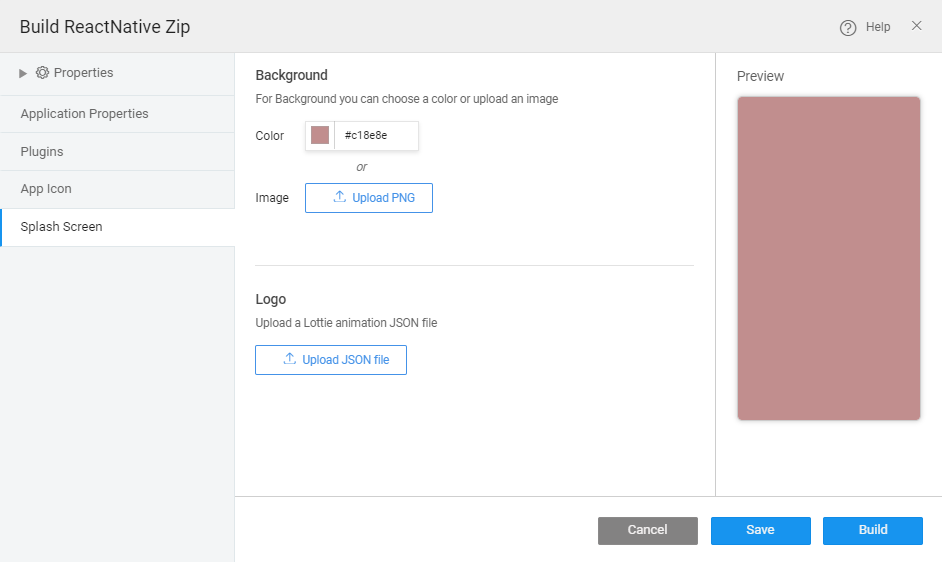This screenshot has height=562, width=942.
Task: Click the upload arrow icon for JSON
Action: [x=289, y=359]
